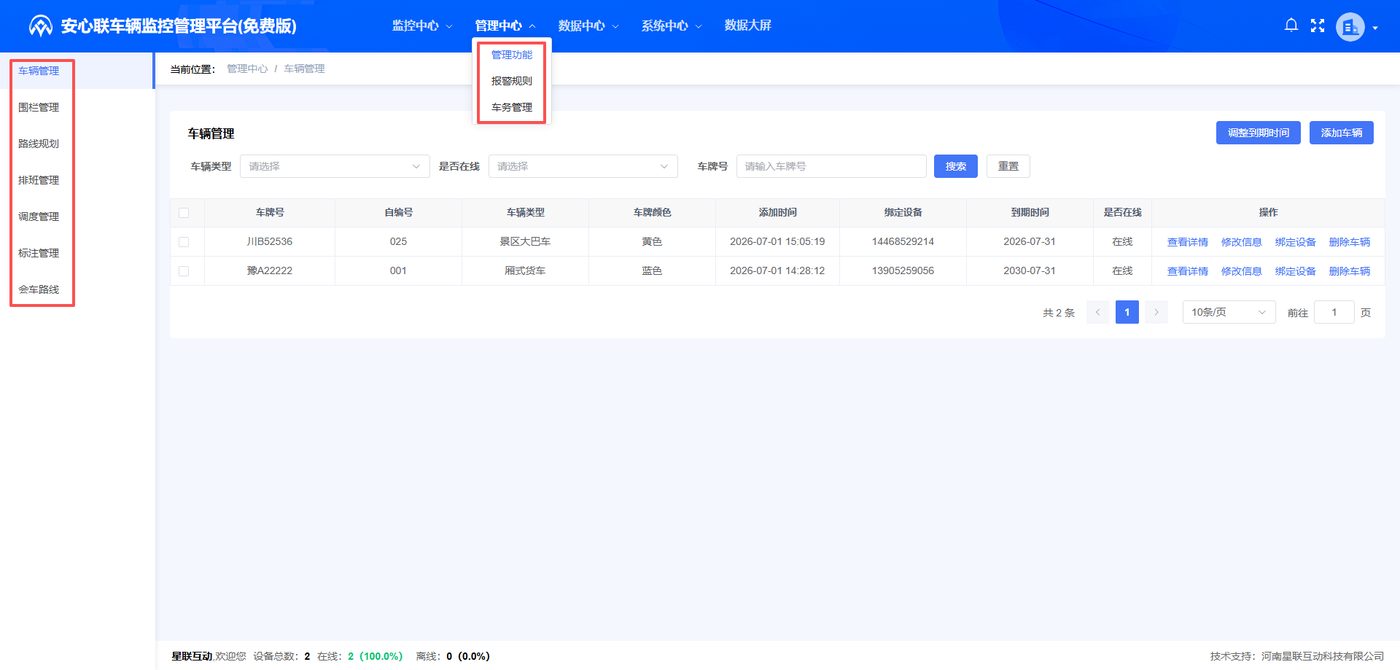Open 会车路线 in sidebar
This screenshot has width=1400, height=670.
(76, 290)
